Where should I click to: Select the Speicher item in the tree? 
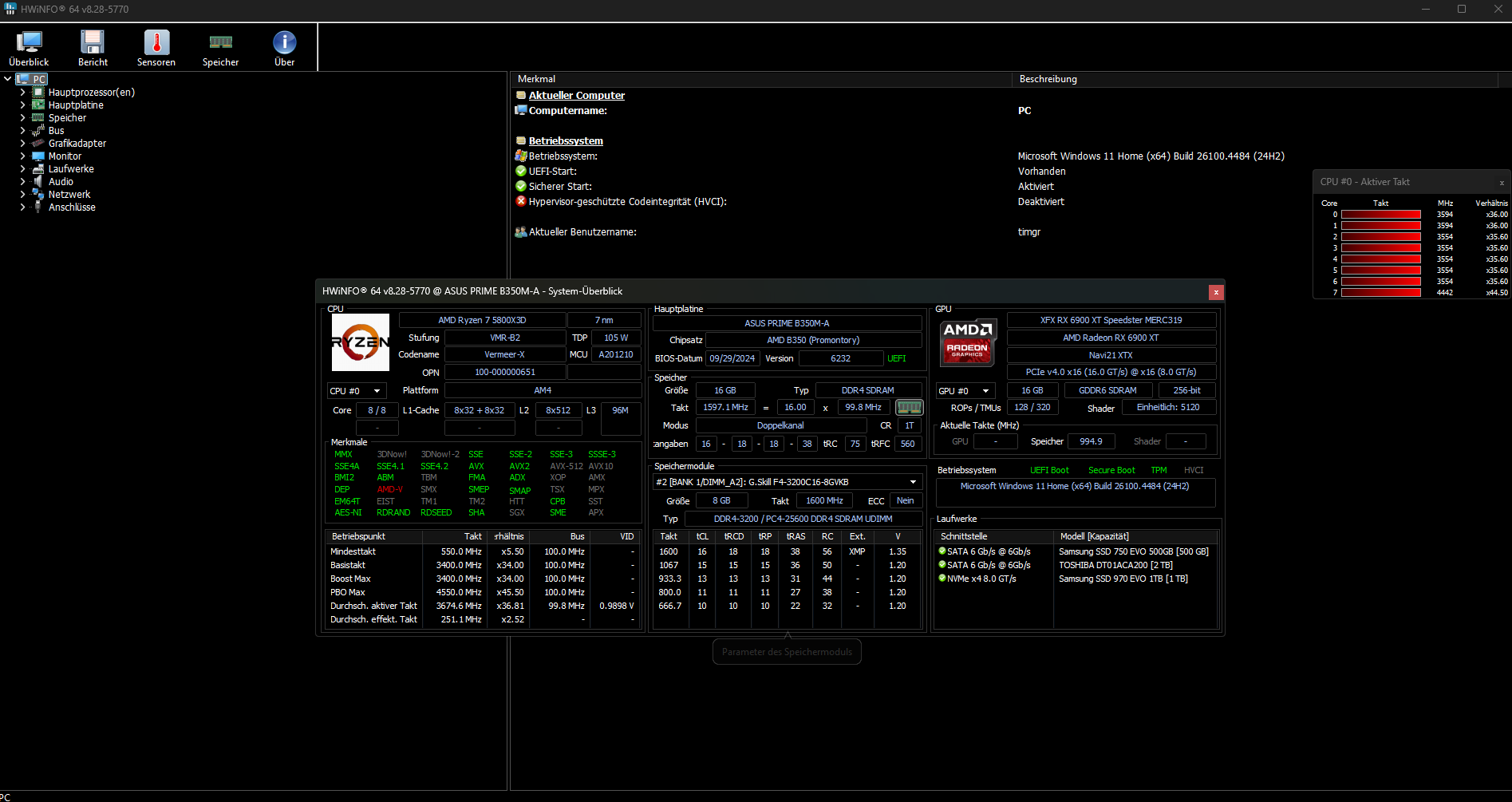[67, 118]
